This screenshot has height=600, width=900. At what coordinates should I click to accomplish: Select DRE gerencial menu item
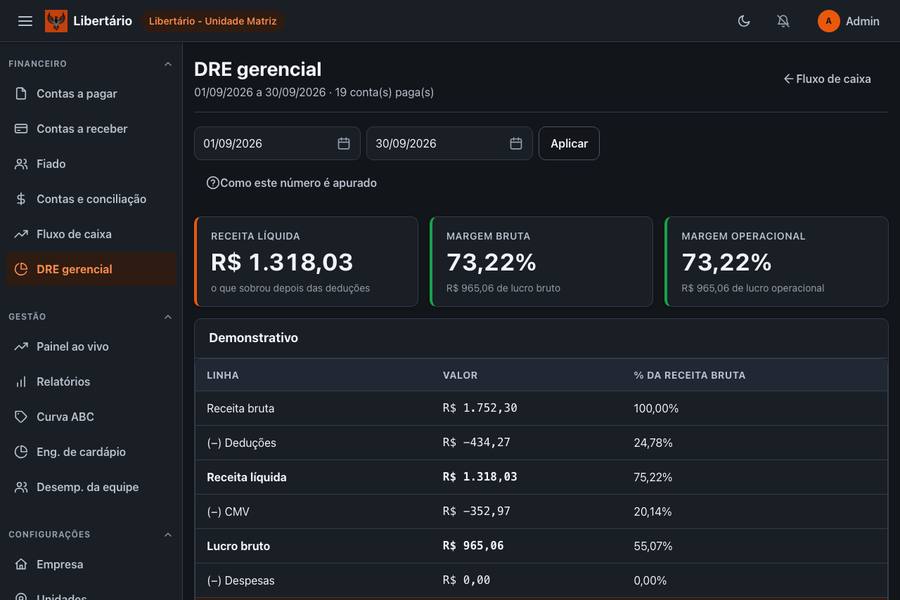[91, 269]
